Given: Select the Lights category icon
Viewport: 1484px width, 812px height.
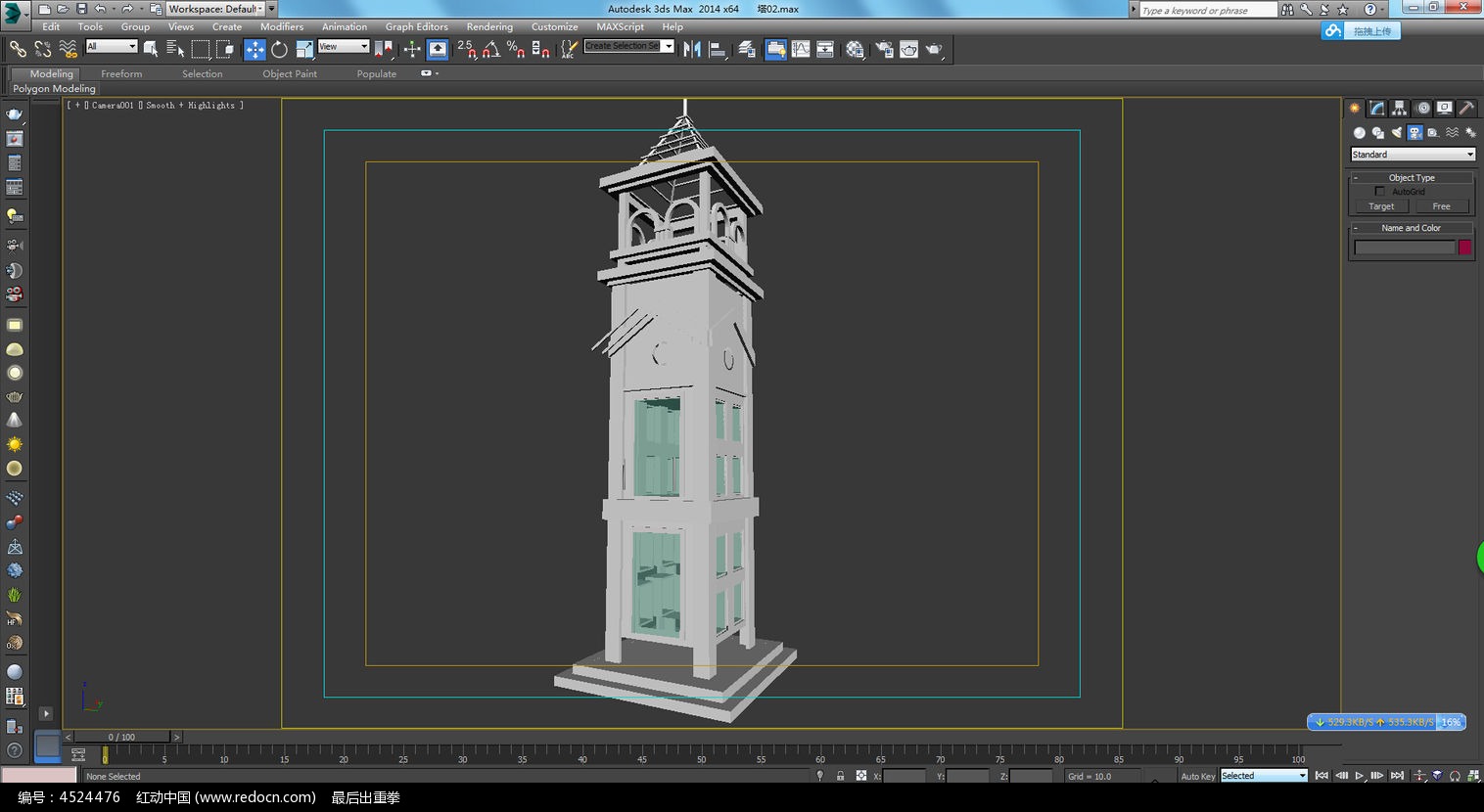Looking at the screenshot, I should coord(1396,133).
